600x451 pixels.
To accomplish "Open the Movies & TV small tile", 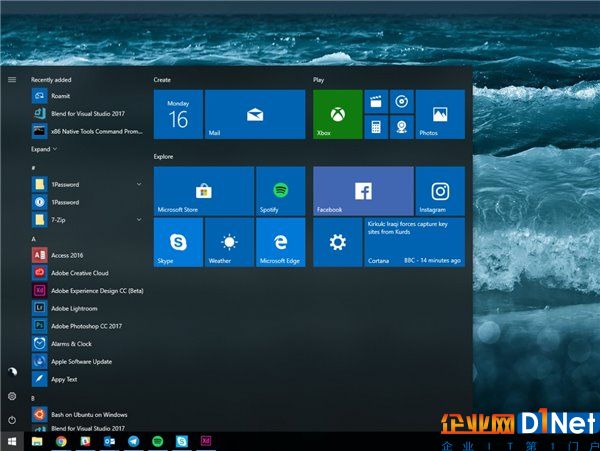I will (376, 102).
